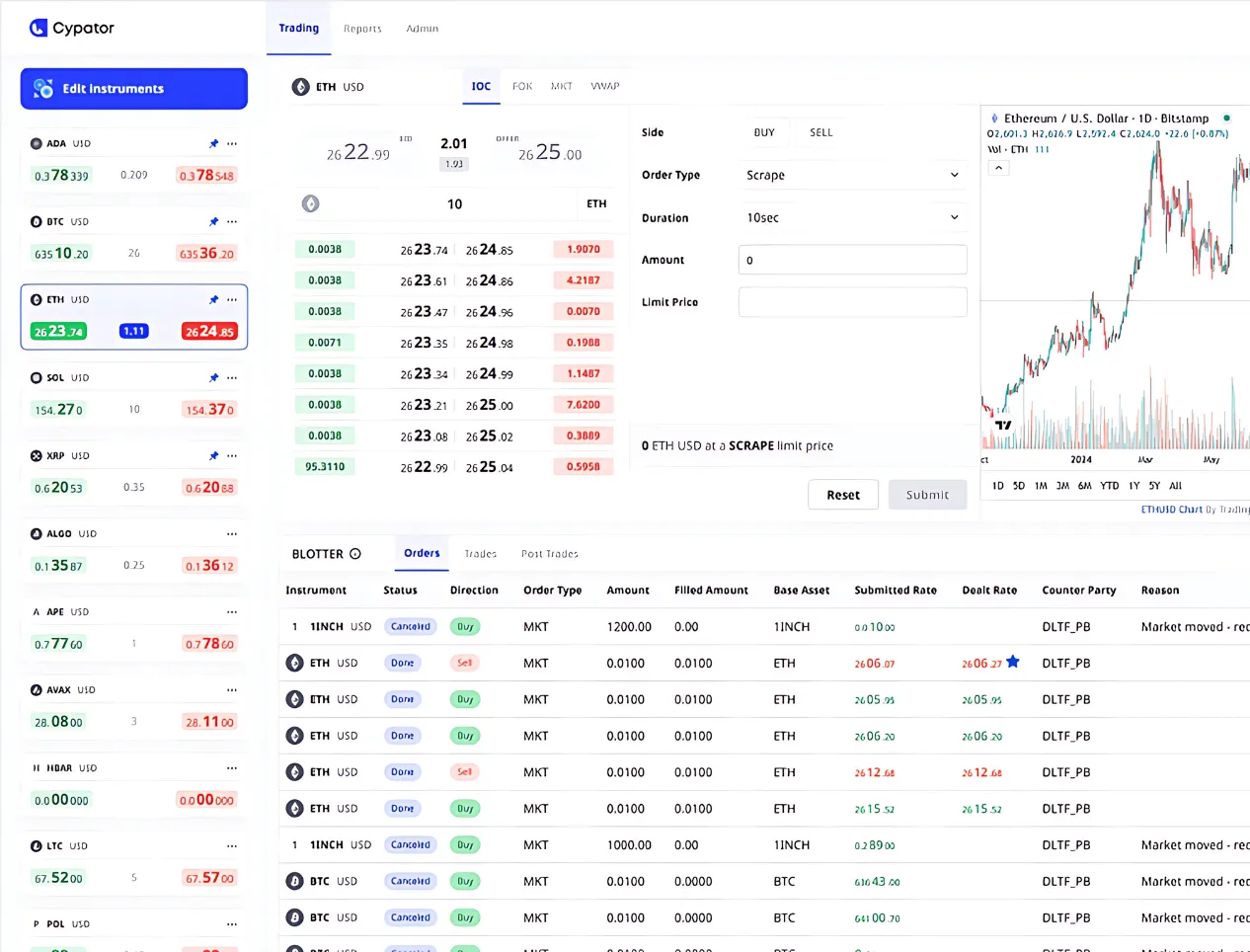Click the Cypator logo icon
Viewport: 1250px width, 952px height.
39,28
